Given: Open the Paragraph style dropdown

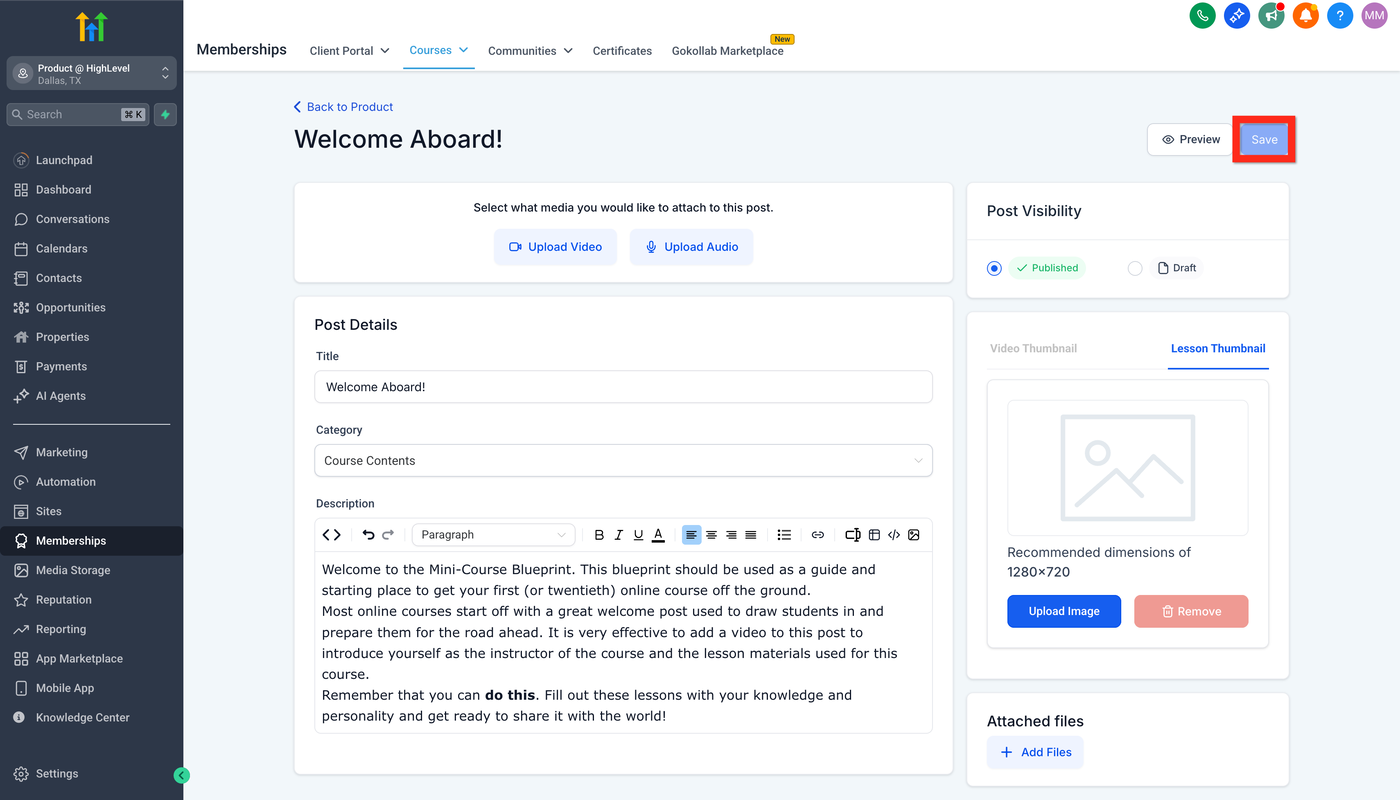Looking at the screenshot, I should click(494, 535).
